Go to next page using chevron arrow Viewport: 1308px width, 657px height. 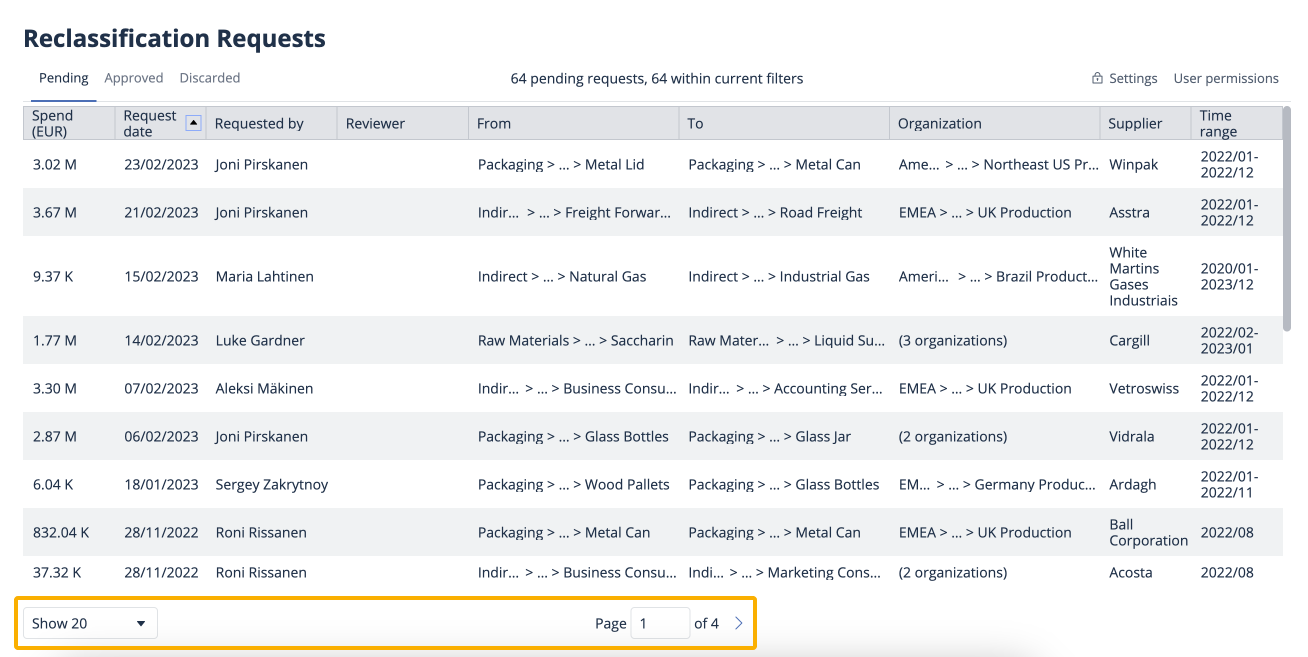pos(739,623)
